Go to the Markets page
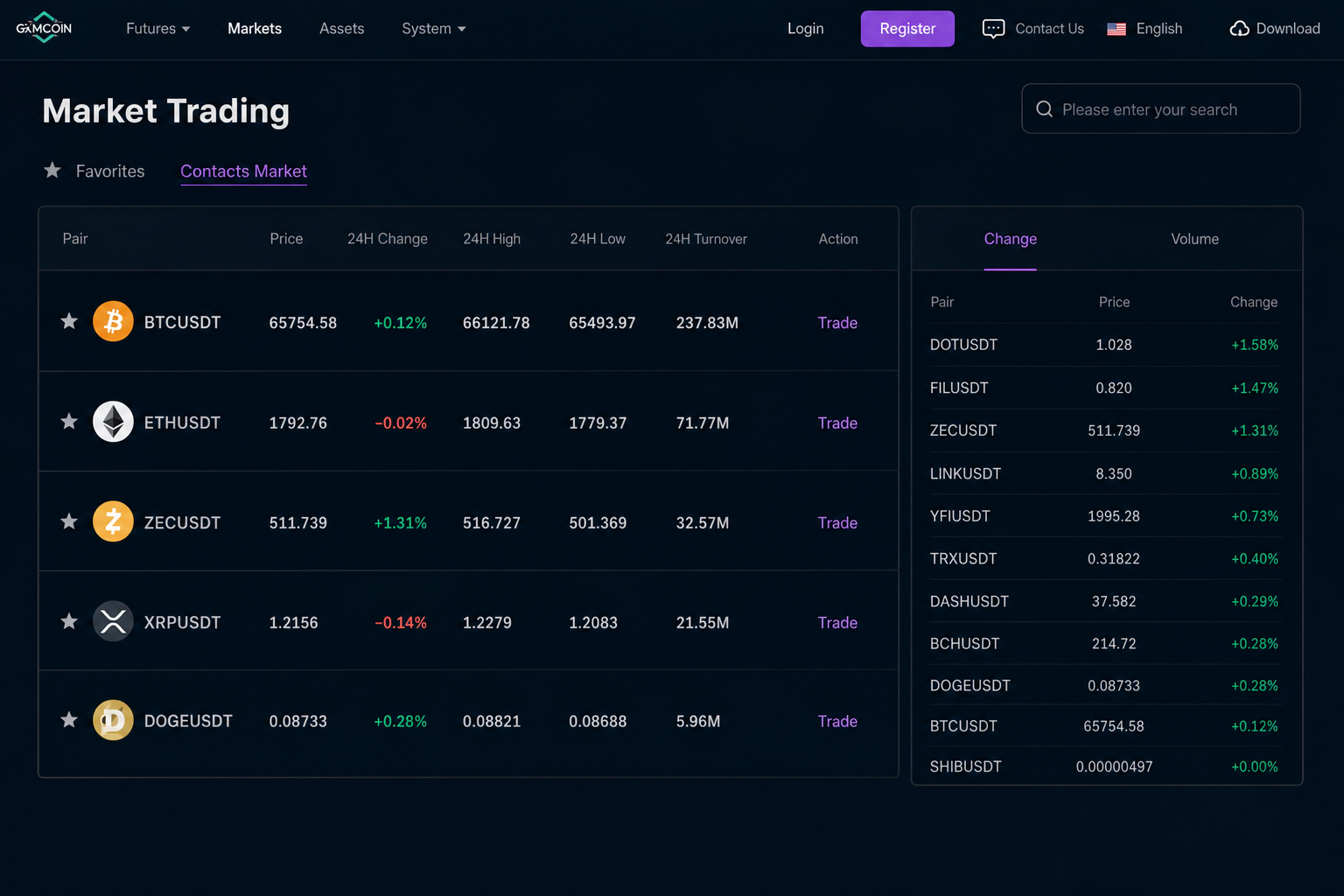1344x896 pixels. [x=255, y=29]
